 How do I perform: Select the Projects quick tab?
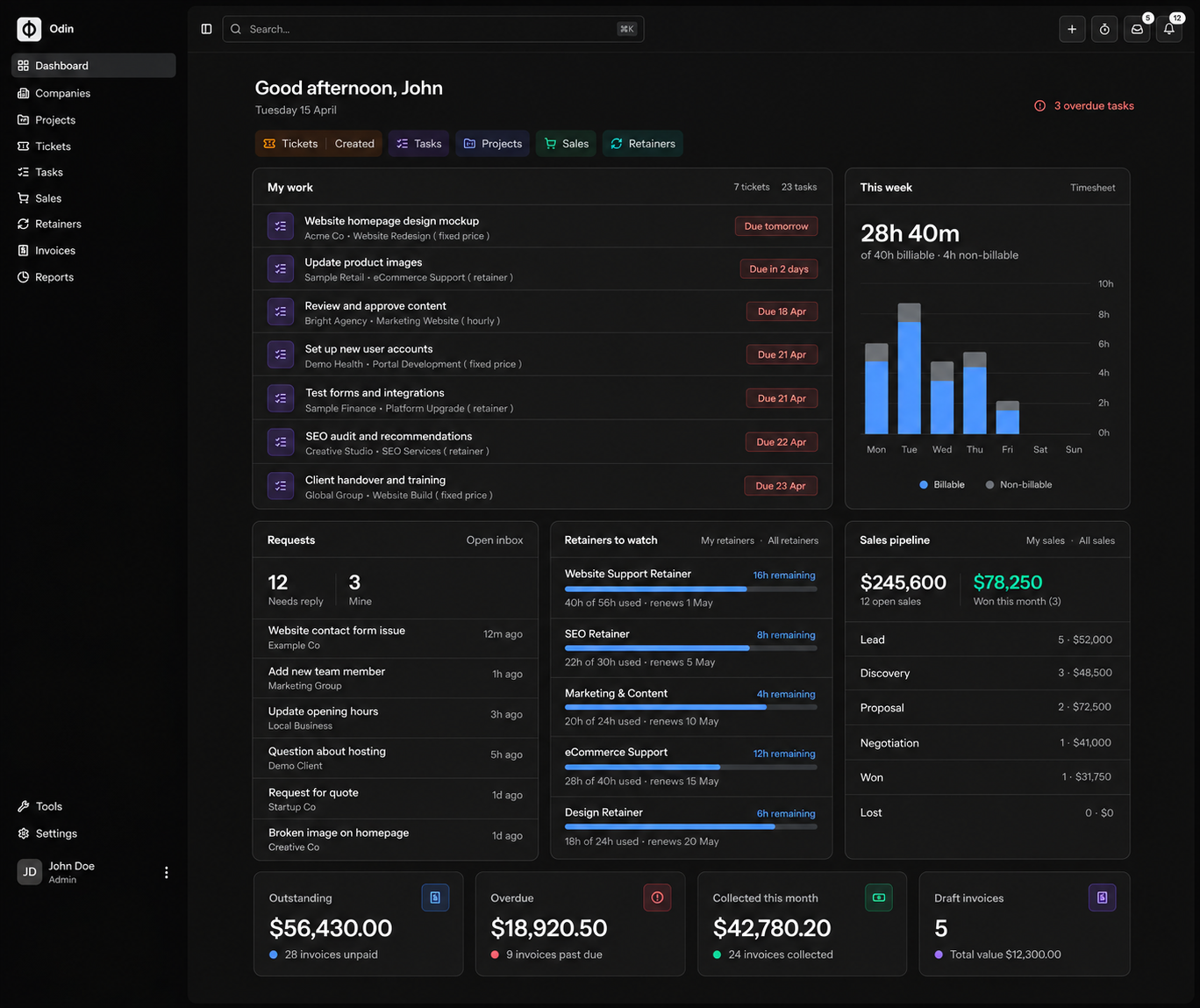point(493,144)
